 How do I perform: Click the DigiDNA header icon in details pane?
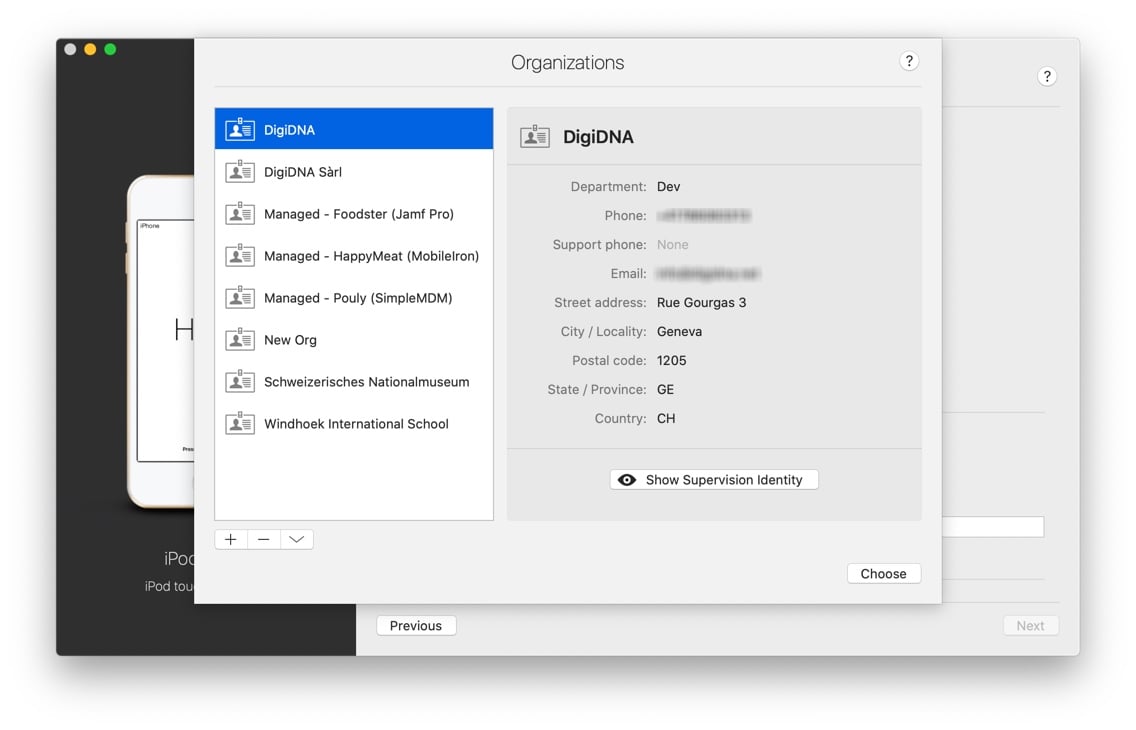click(x=535, y=136)
